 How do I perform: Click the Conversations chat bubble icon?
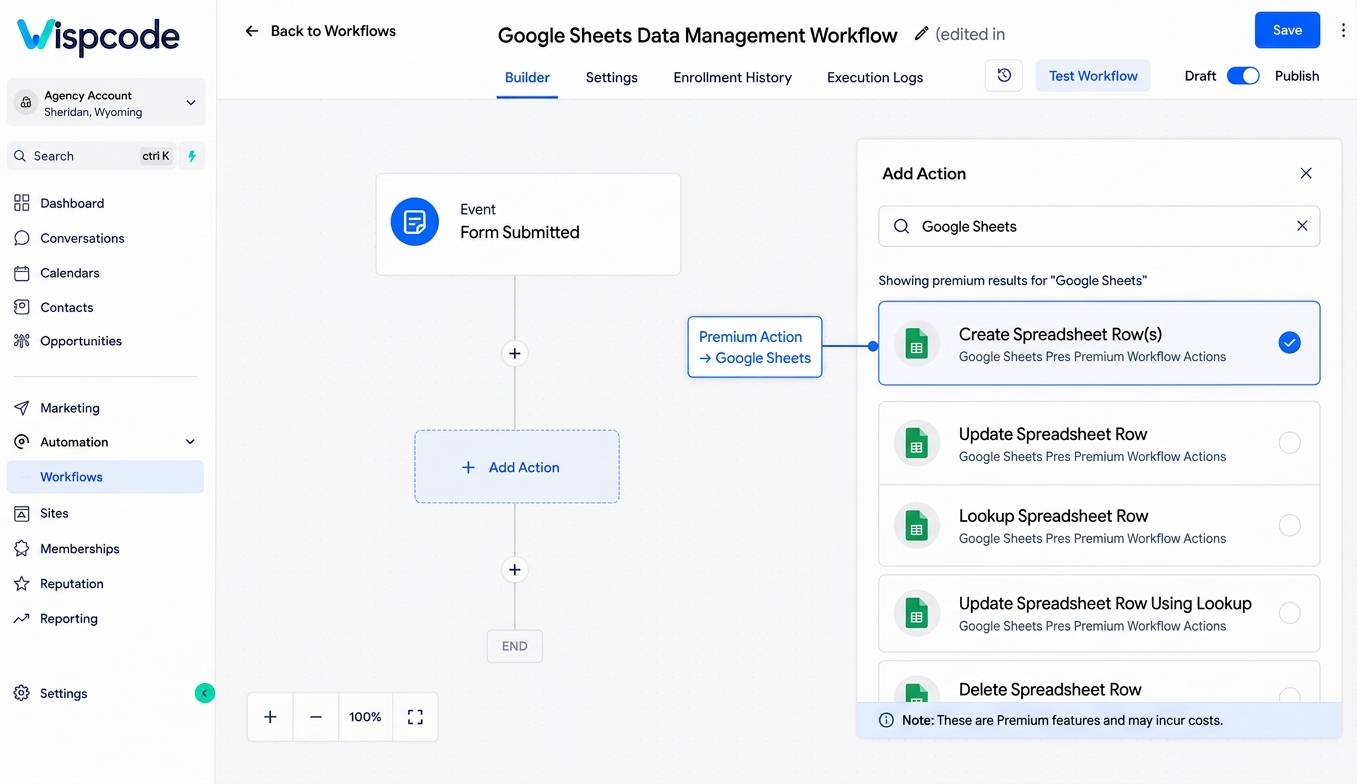(21, 238)
